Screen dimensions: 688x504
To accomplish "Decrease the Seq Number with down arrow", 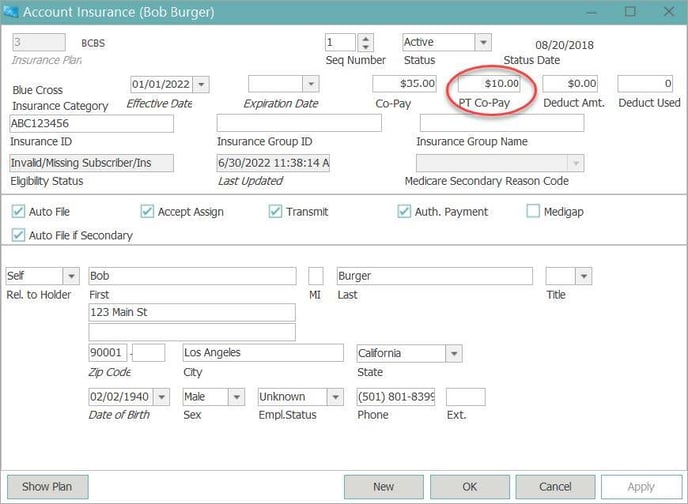I will coord(365,47).
